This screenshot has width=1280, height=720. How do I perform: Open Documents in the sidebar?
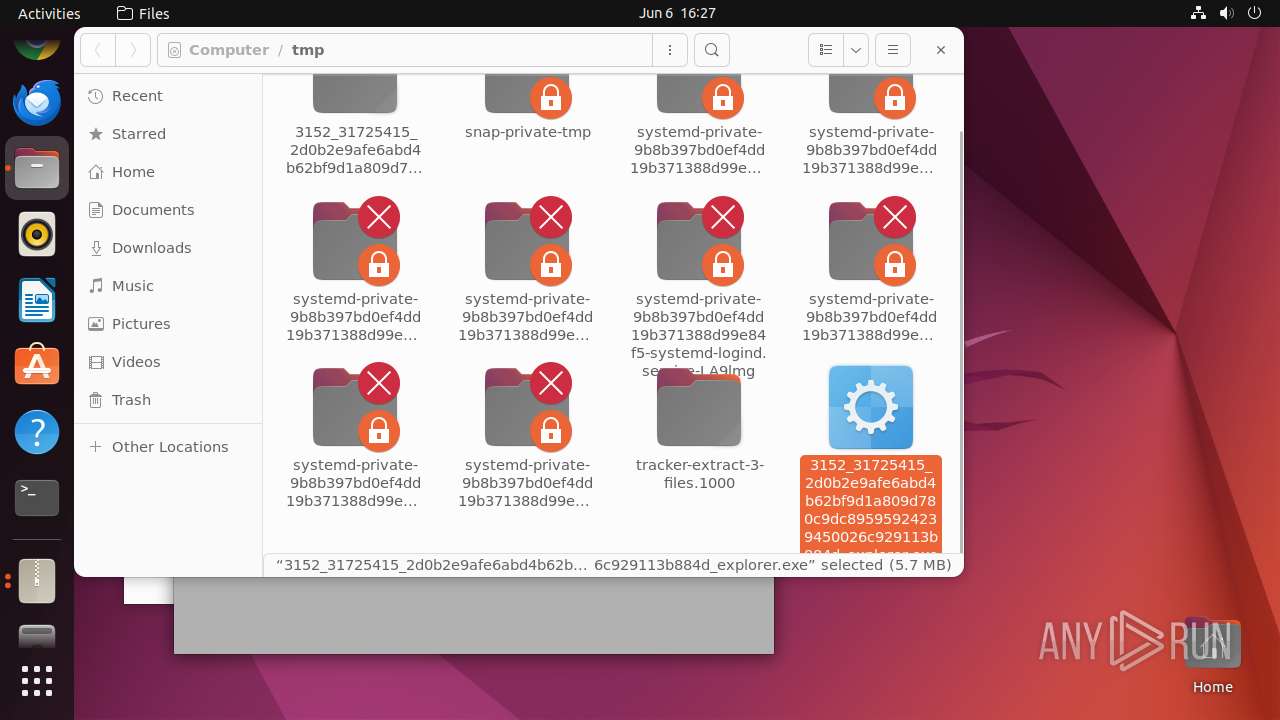pos(168,210)
